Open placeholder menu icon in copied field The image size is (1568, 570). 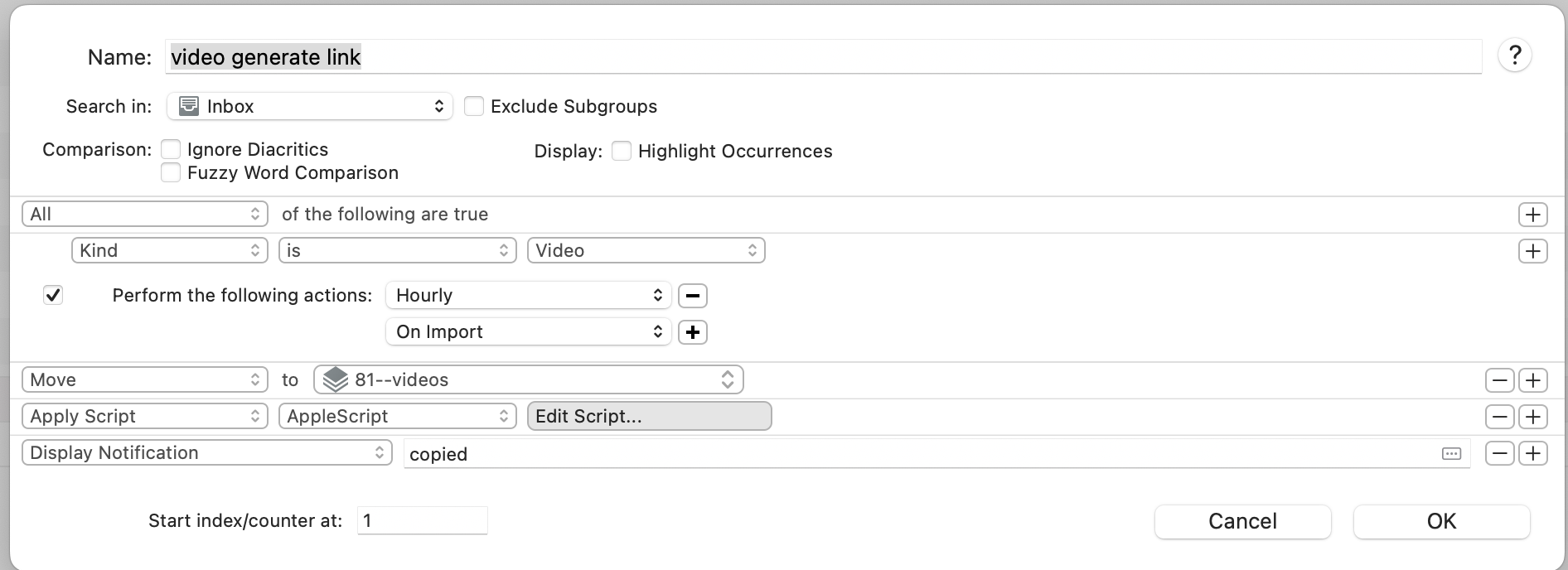coord(1451,454)
